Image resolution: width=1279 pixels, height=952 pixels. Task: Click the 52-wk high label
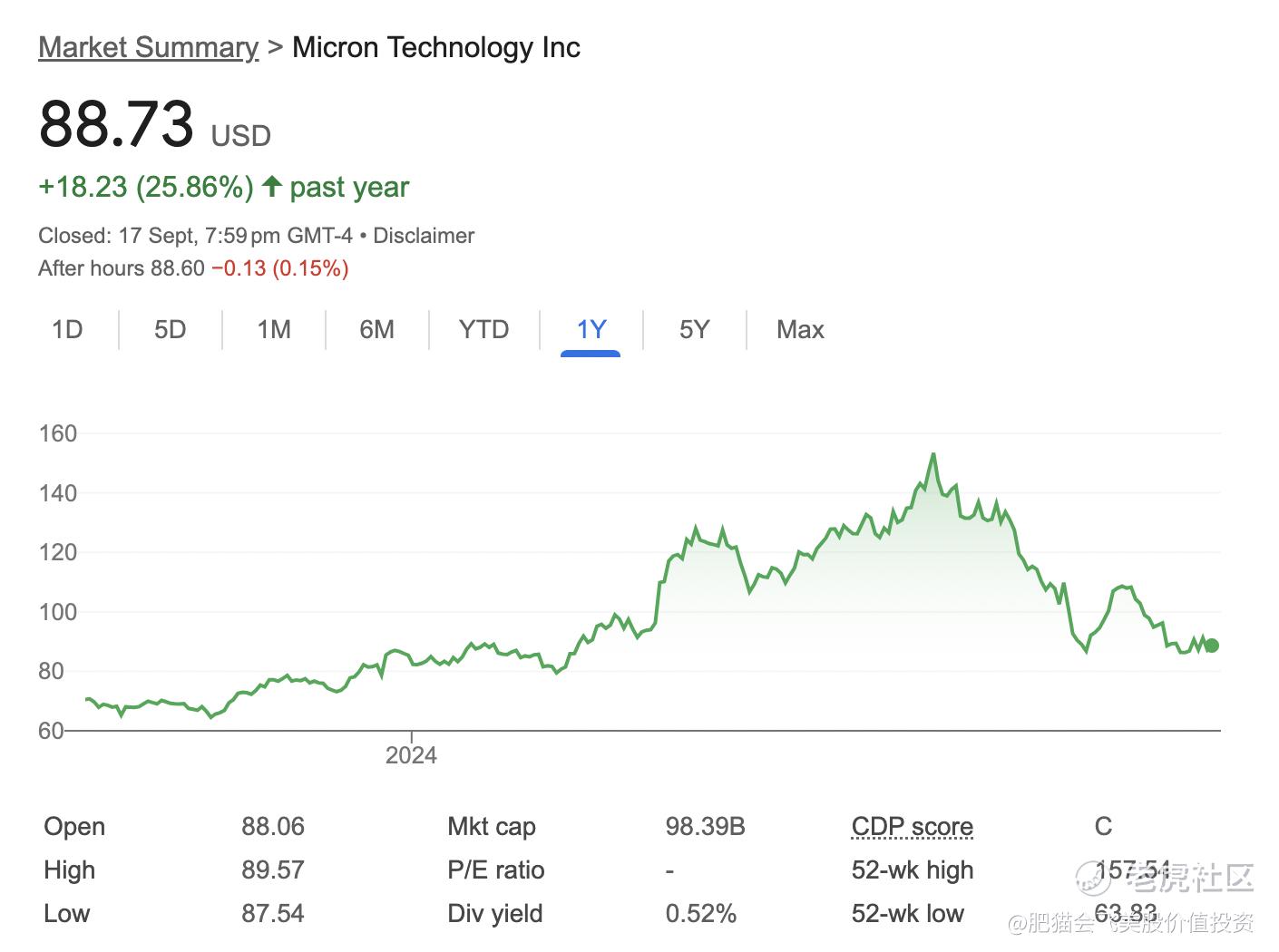912,869
